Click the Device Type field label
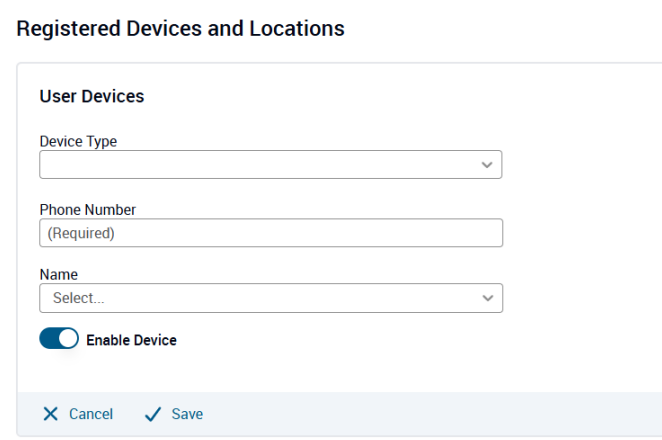The height and width of the screenshot is (440, 662). (x=78, y=141)
